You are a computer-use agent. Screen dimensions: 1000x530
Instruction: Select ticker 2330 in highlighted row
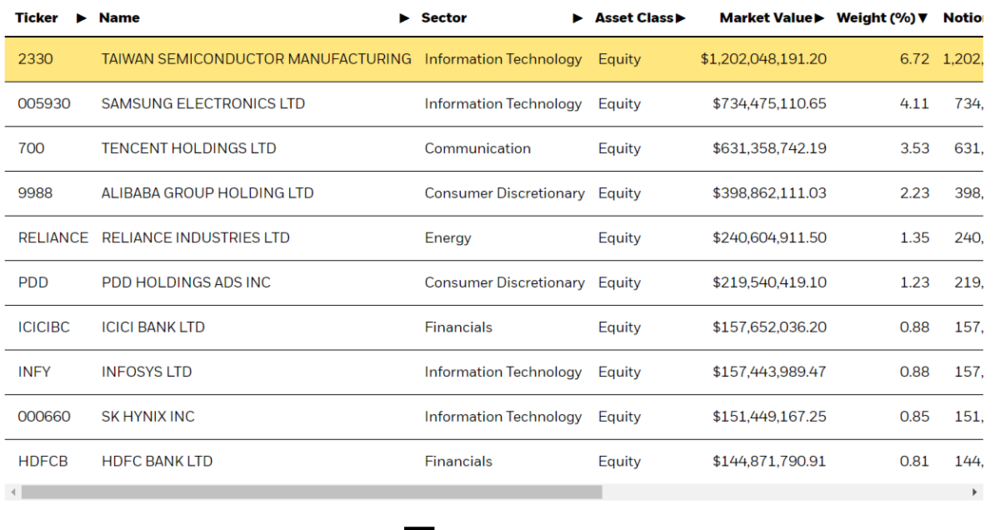35,59
